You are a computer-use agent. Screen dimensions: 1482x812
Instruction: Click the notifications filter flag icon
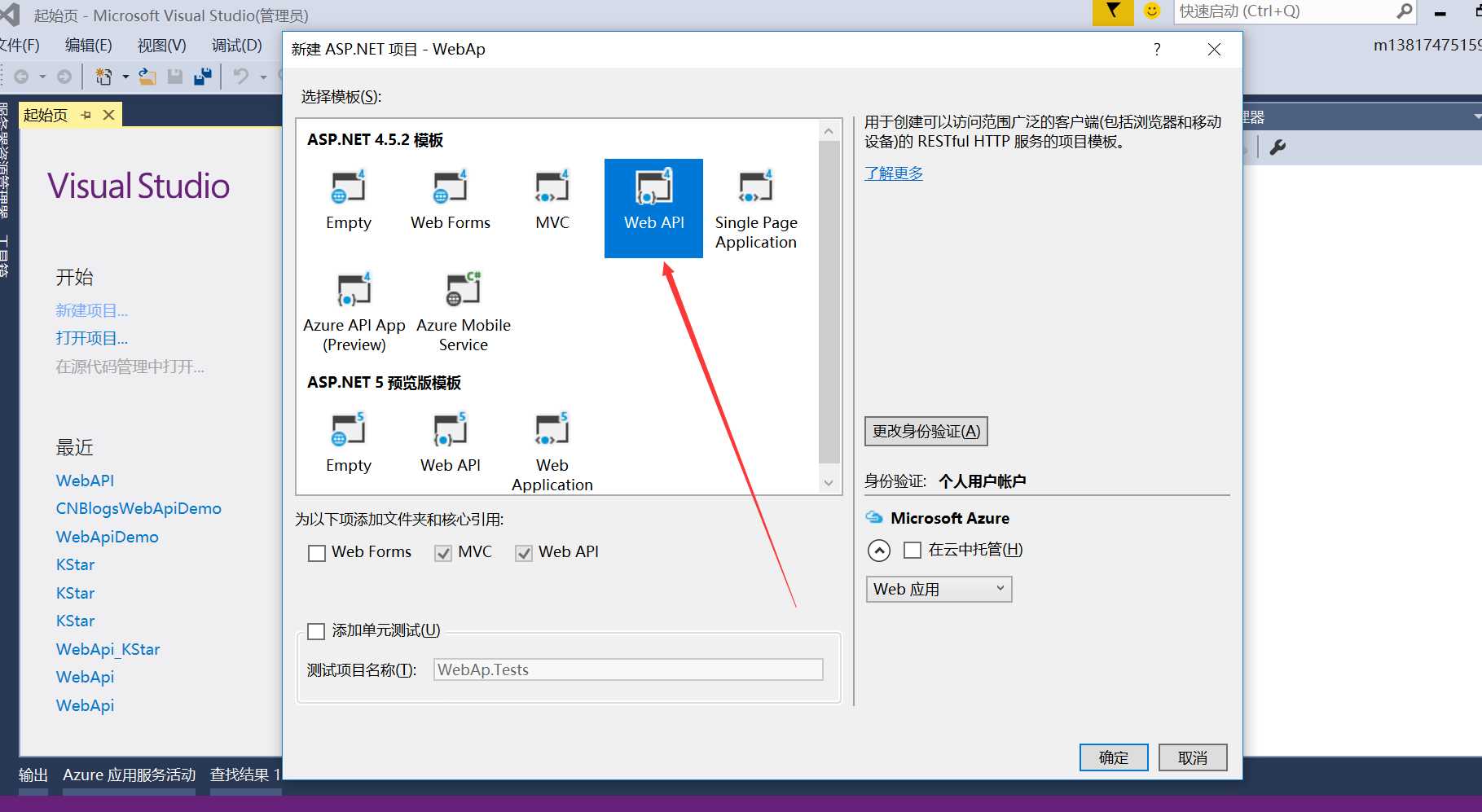[x=1112, y=11]
